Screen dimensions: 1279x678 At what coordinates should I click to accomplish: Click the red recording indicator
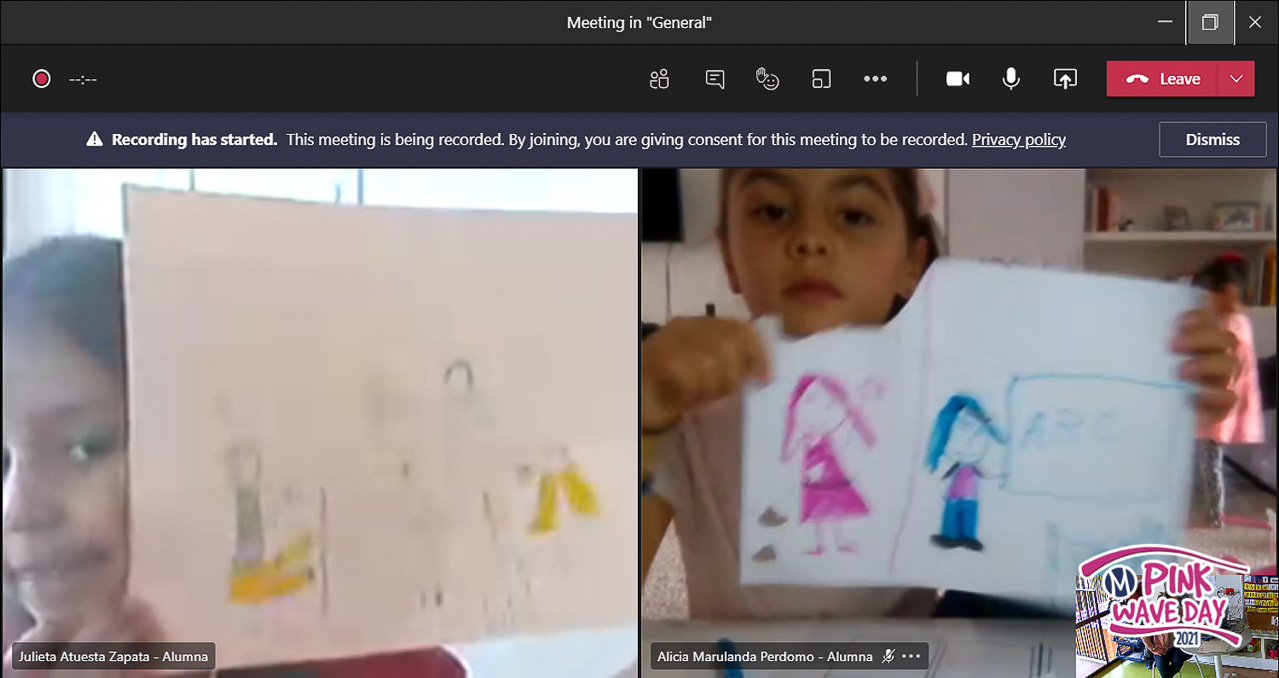point(41,79)
